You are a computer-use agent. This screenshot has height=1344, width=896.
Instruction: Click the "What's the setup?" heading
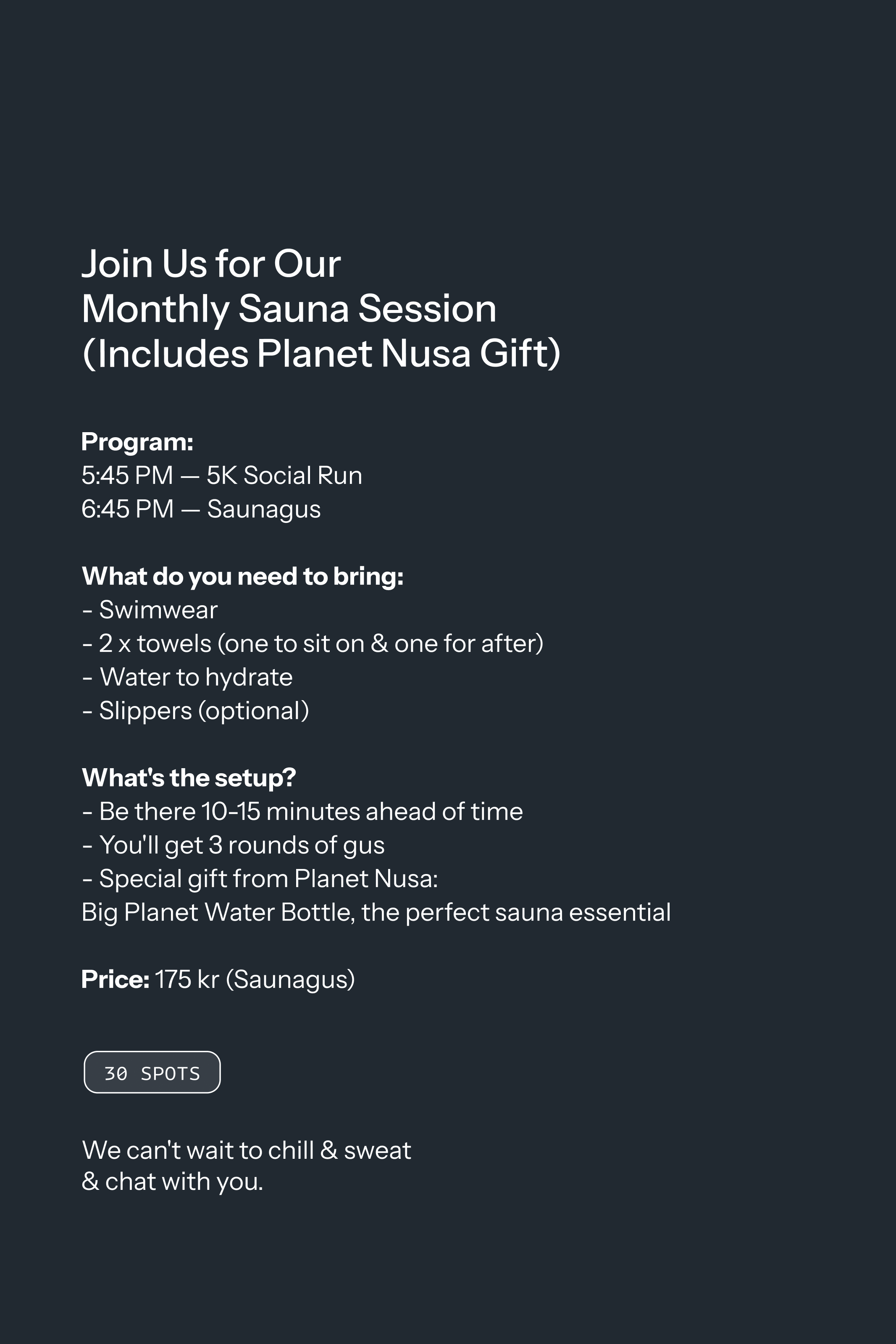click(x=189, y=778)
